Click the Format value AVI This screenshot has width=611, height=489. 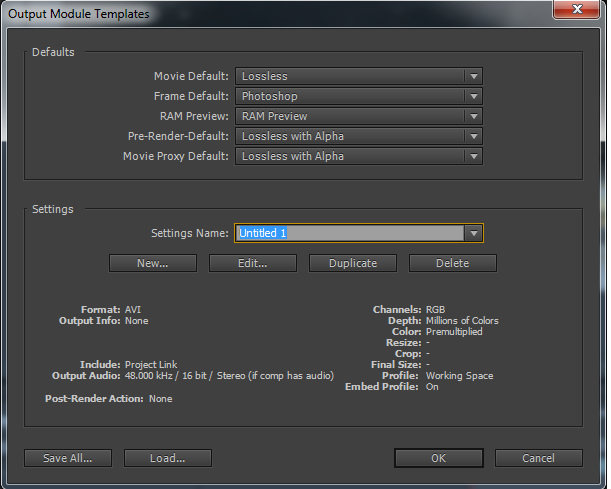click(133, 309)
